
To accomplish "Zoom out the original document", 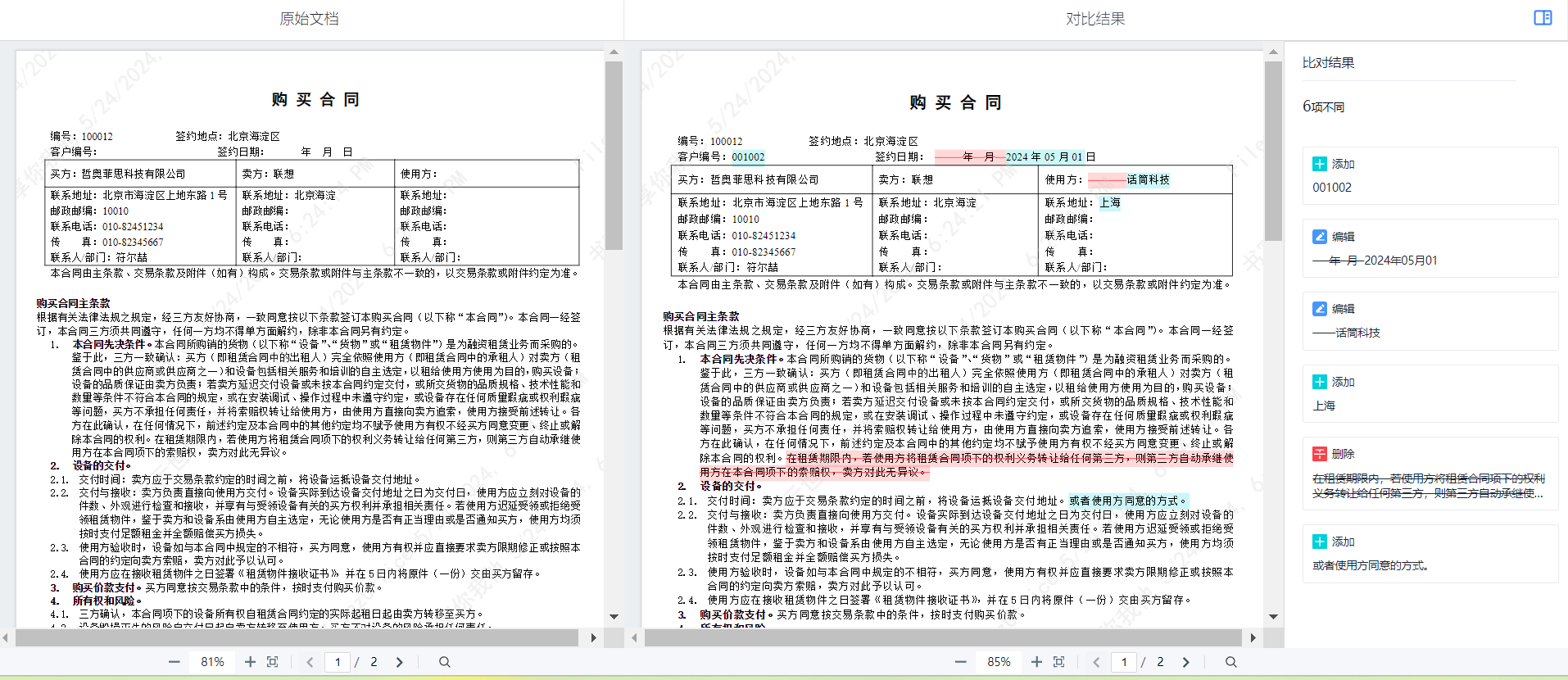I will [x=174, y=662].
